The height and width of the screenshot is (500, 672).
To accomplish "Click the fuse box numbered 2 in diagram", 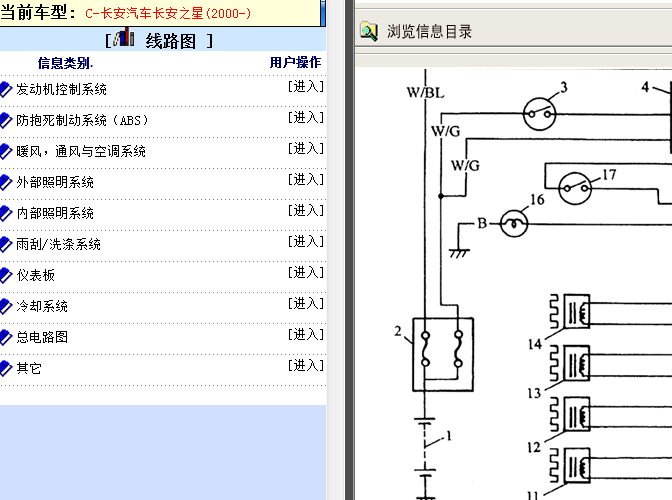I will pyautogui.click(x=443, y=354).
